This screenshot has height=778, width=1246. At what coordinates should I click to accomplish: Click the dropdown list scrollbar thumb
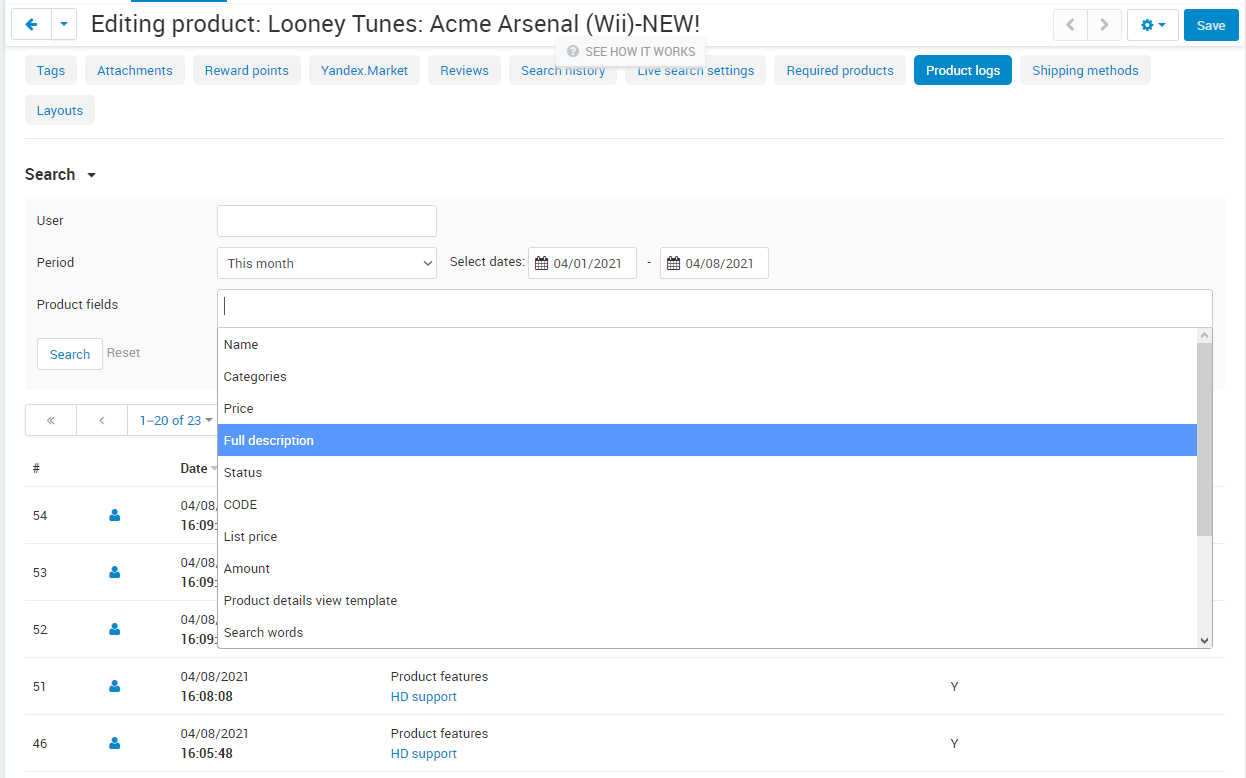point(1204,439)
